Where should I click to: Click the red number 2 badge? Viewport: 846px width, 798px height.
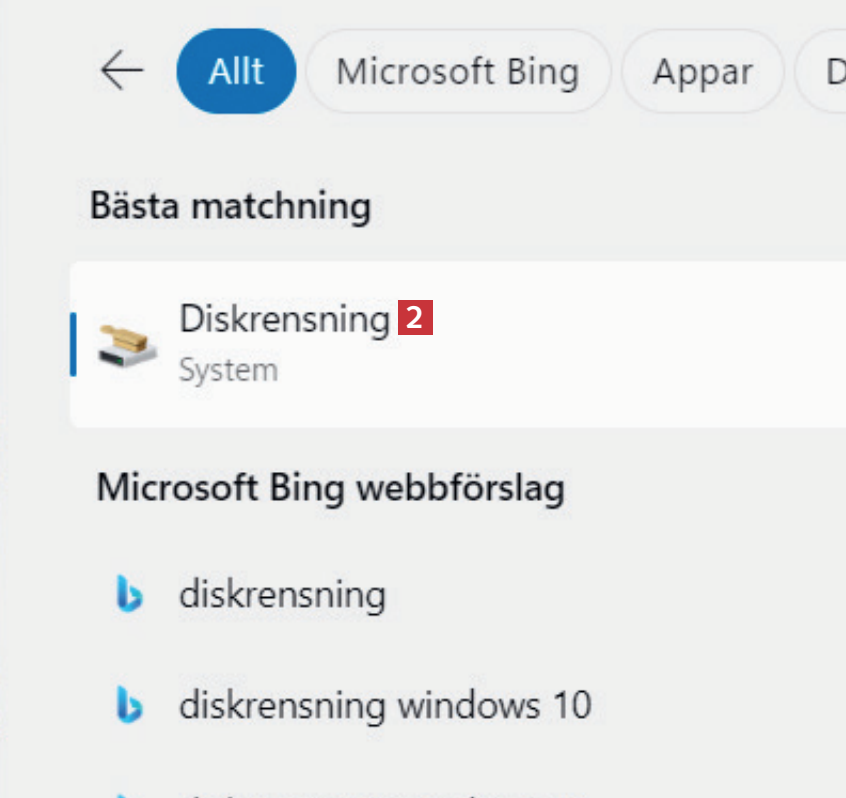click(x=415, y=319)
